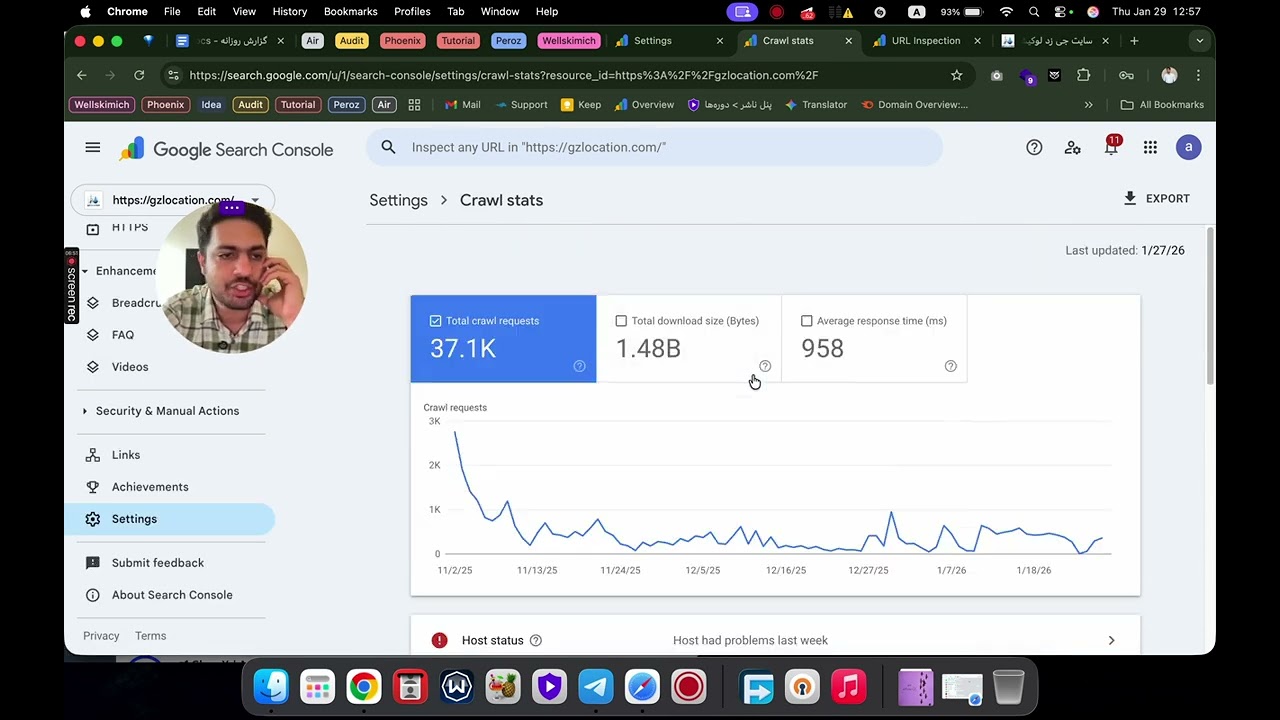Close the Crawl stats tab
1280x720 pixels.
pos(849,41)
